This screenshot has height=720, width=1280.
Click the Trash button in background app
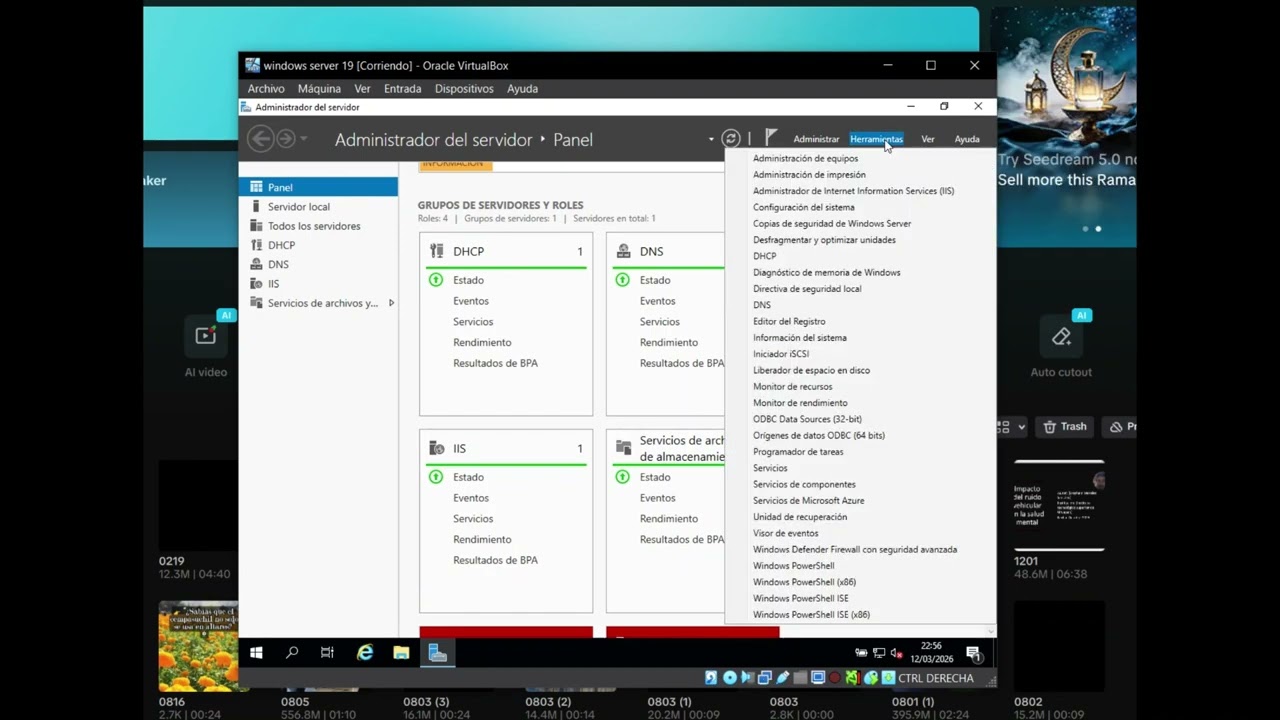[1065, 427]
